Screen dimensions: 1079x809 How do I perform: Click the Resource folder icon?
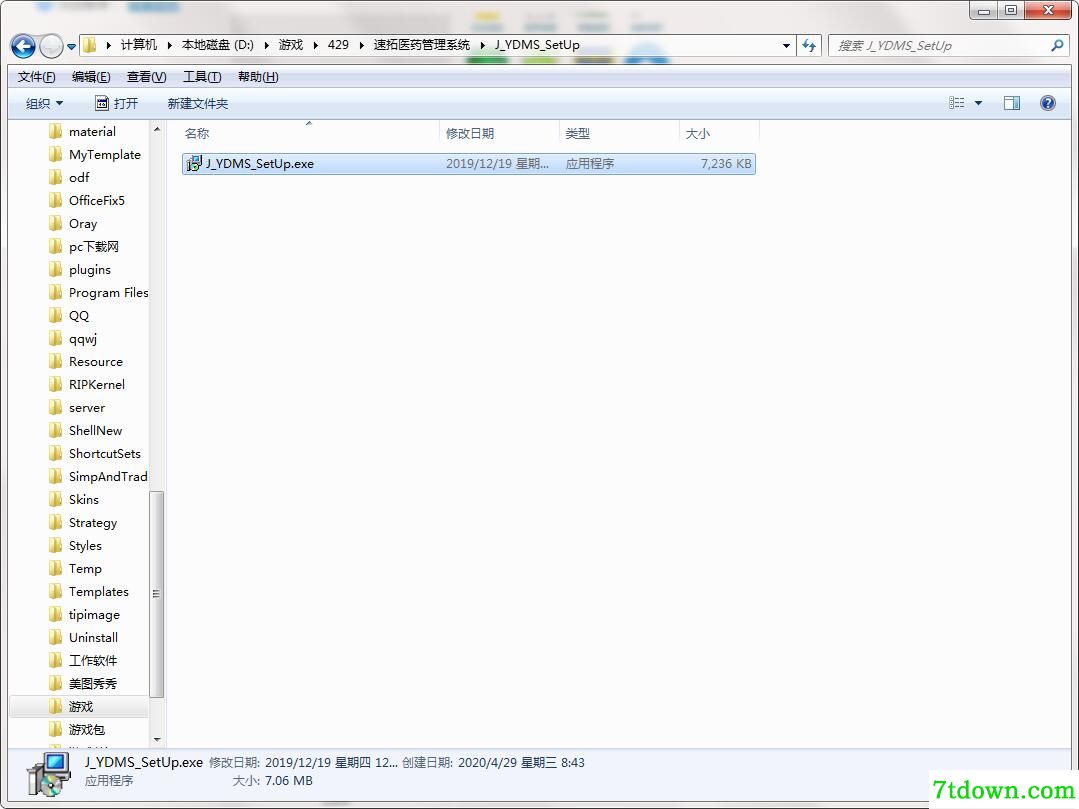[56, 362]
